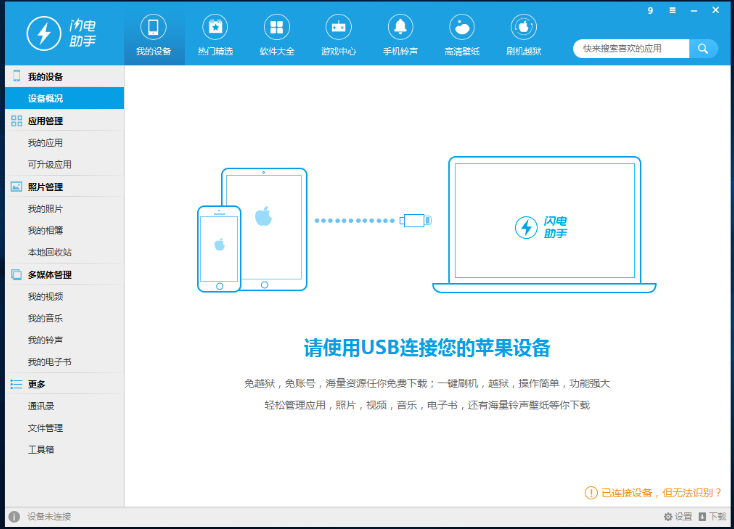734x529 pixels.
Task: Open 工具箱 toolbox in the sidebar
Action: coord(41,451)
